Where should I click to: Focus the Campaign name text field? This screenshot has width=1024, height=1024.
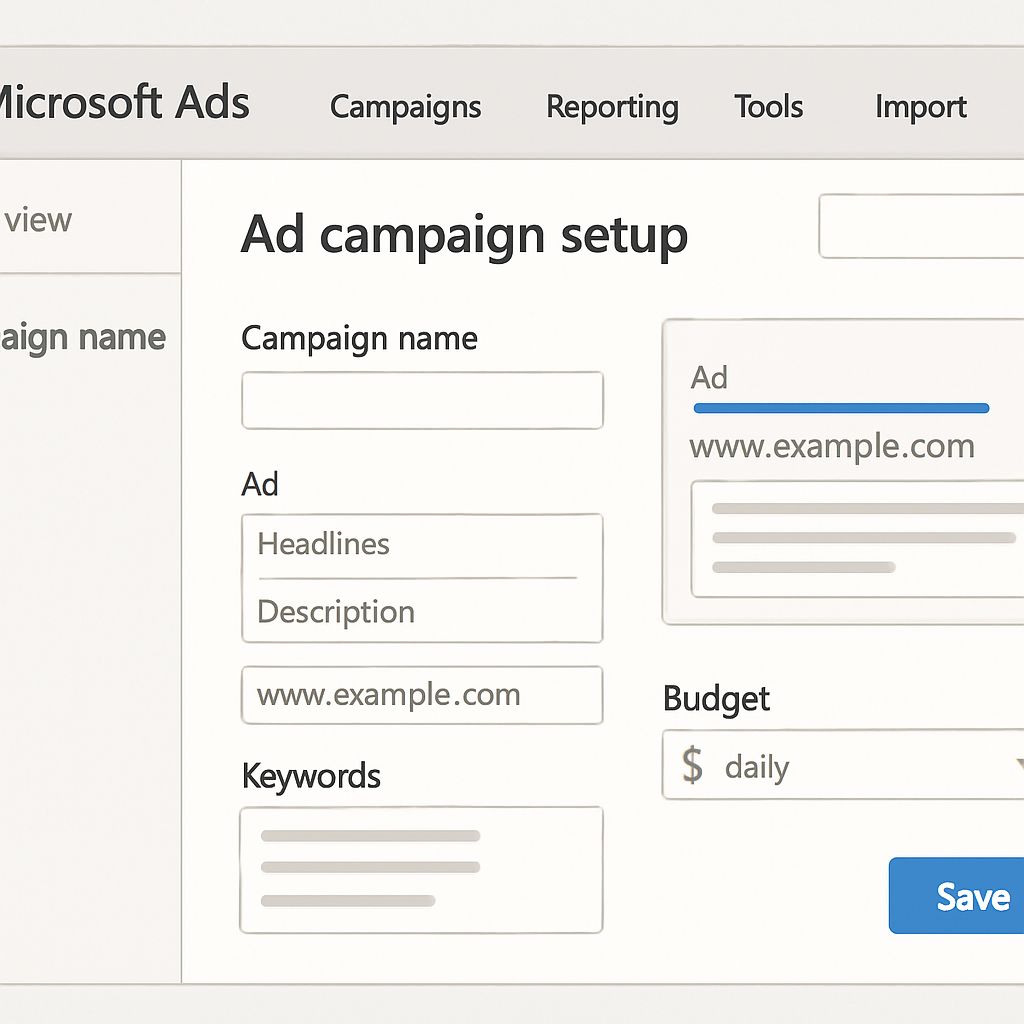coord(422,400)
